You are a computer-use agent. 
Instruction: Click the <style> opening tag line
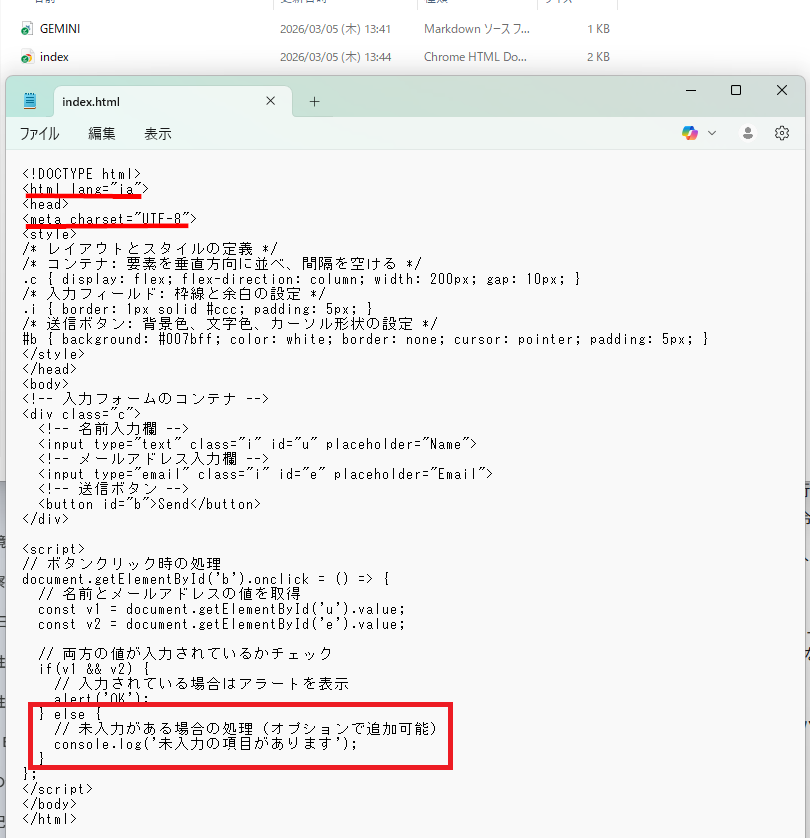(50, 234)
